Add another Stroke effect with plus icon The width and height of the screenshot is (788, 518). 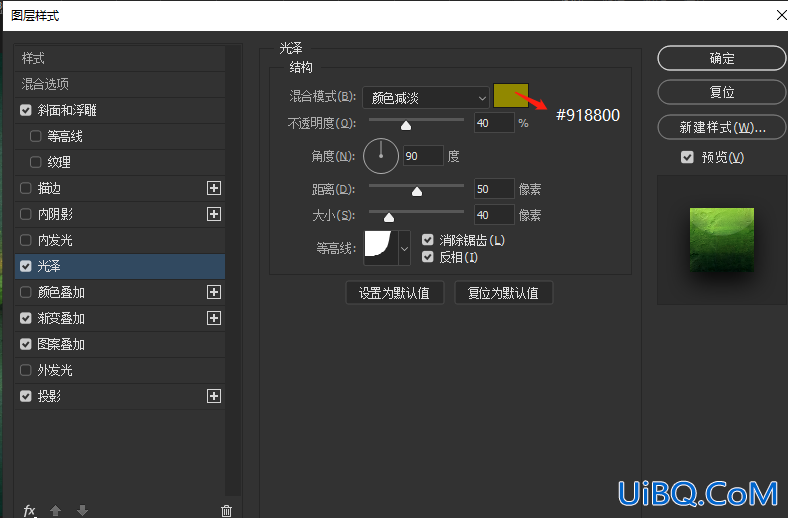[214, 188]
